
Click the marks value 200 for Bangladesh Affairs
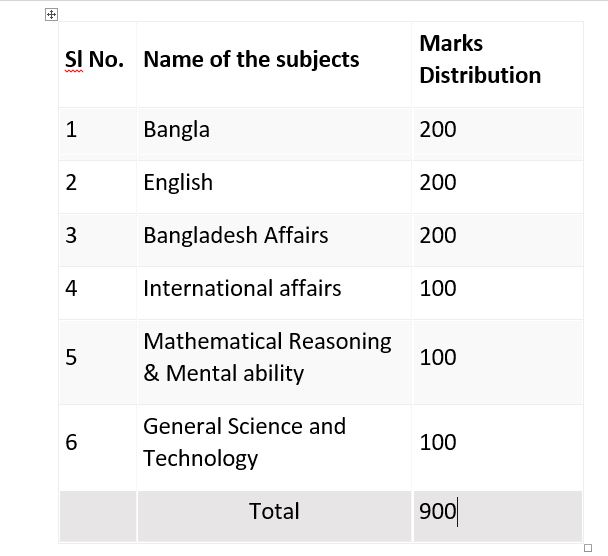pyautogui.click(x=438, y=236)
